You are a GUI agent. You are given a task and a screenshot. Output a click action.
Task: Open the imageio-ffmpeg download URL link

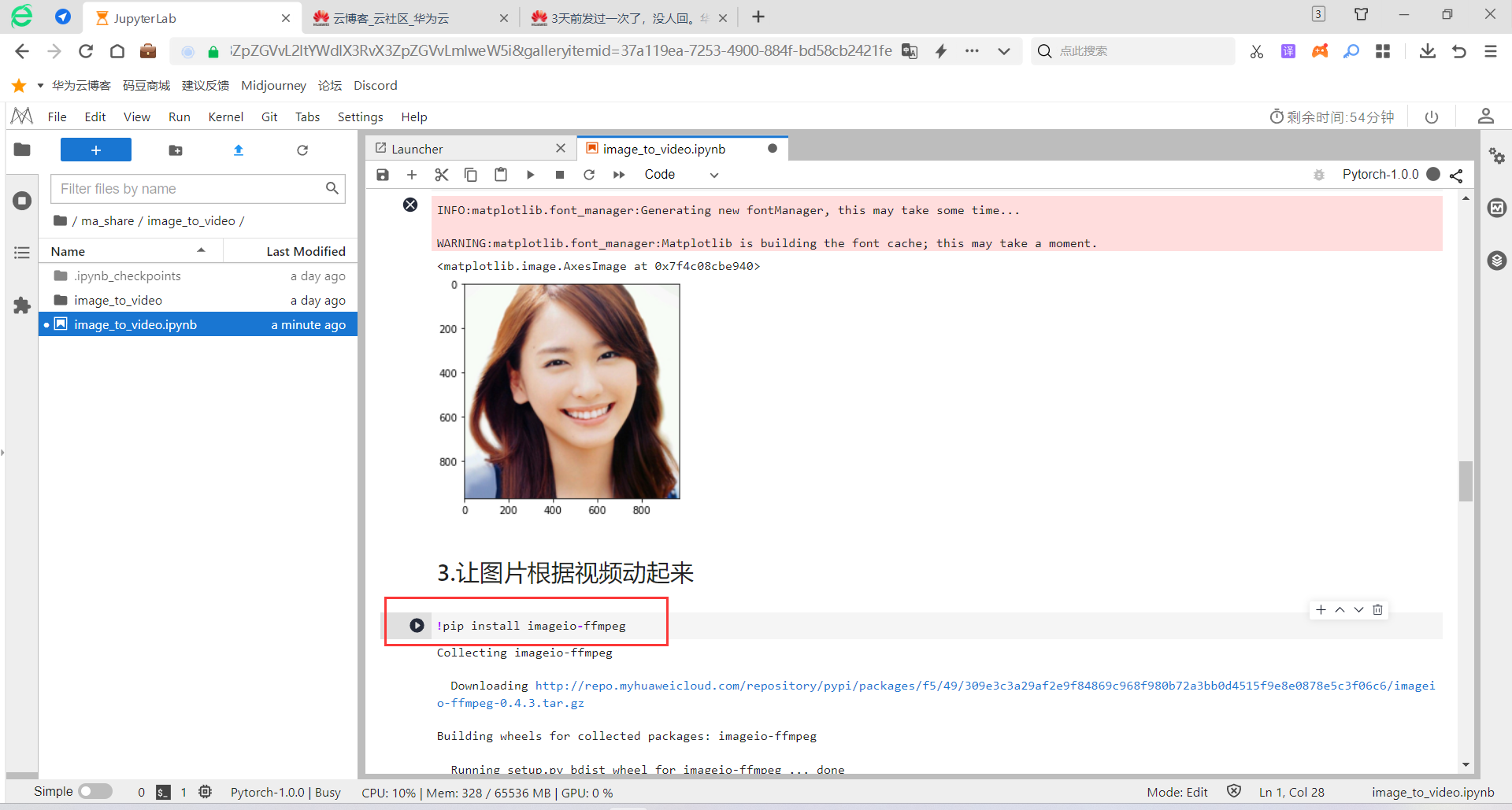click(x=936, y=694)
